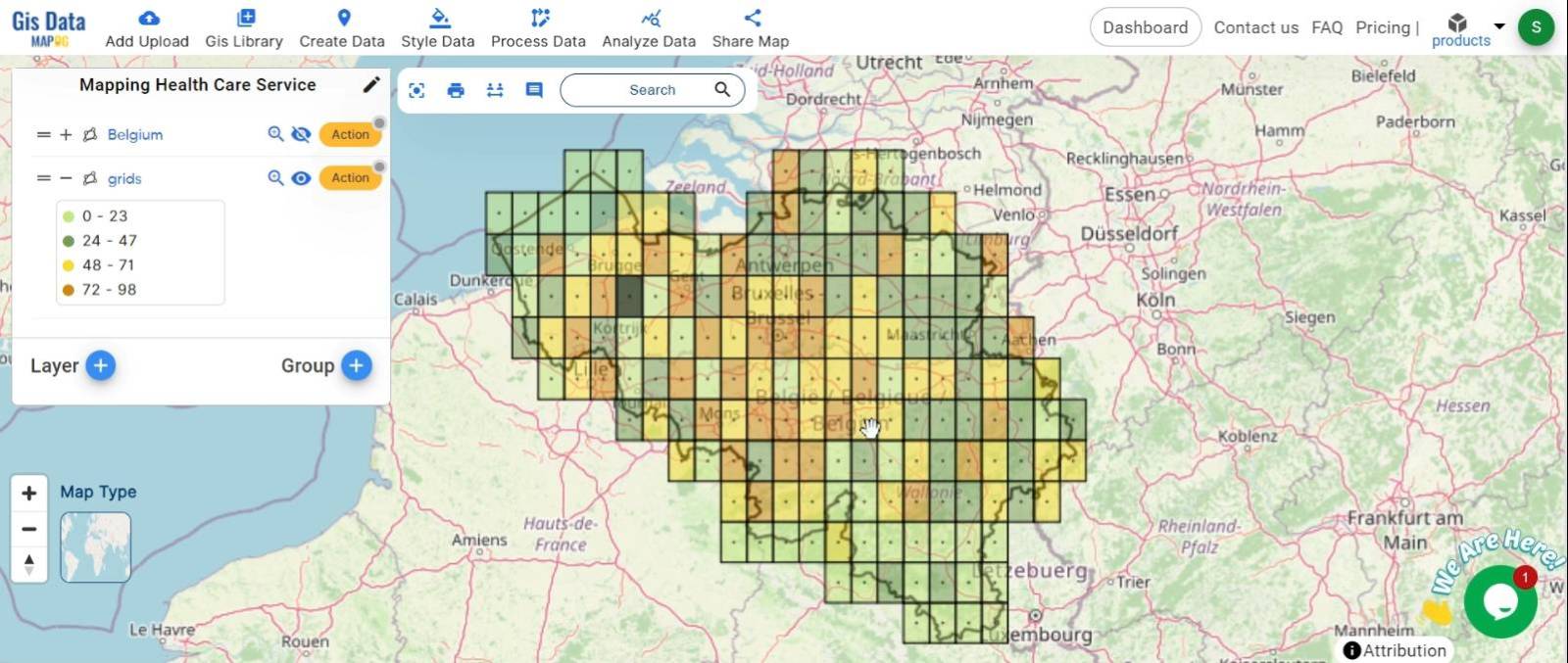Click the zoom-to-extent target icon
This screenshot has height=663, width=1568.
(x=416, y=90)
